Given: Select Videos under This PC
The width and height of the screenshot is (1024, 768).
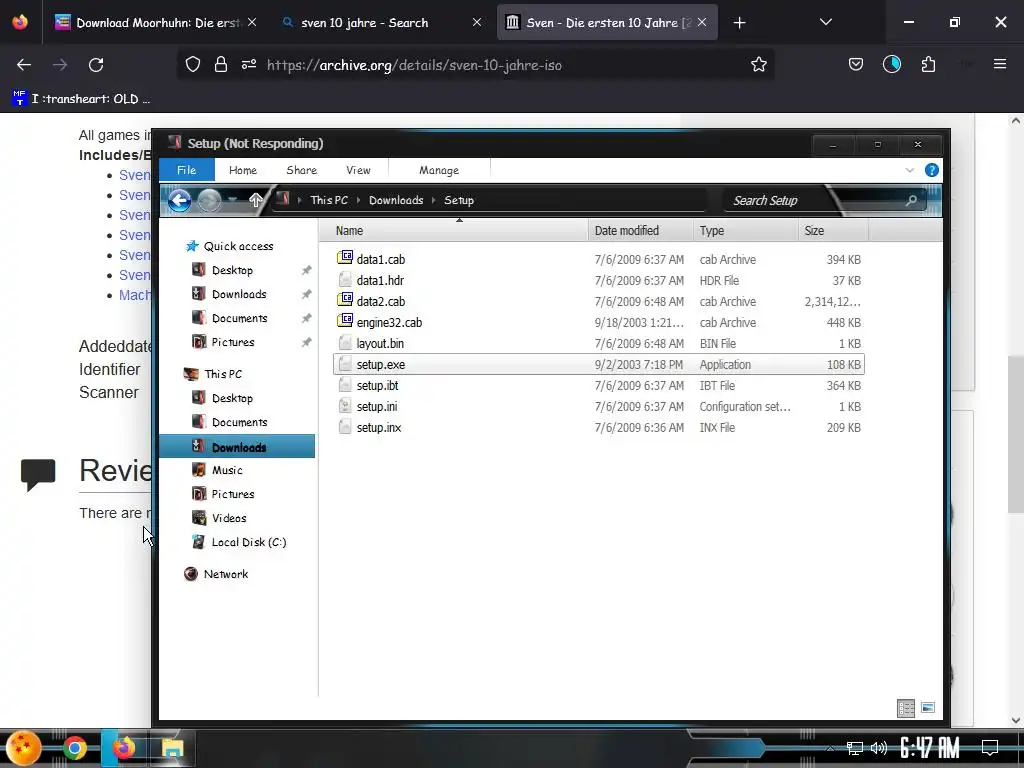Looking at the screenshot, I should pos(229,518).
